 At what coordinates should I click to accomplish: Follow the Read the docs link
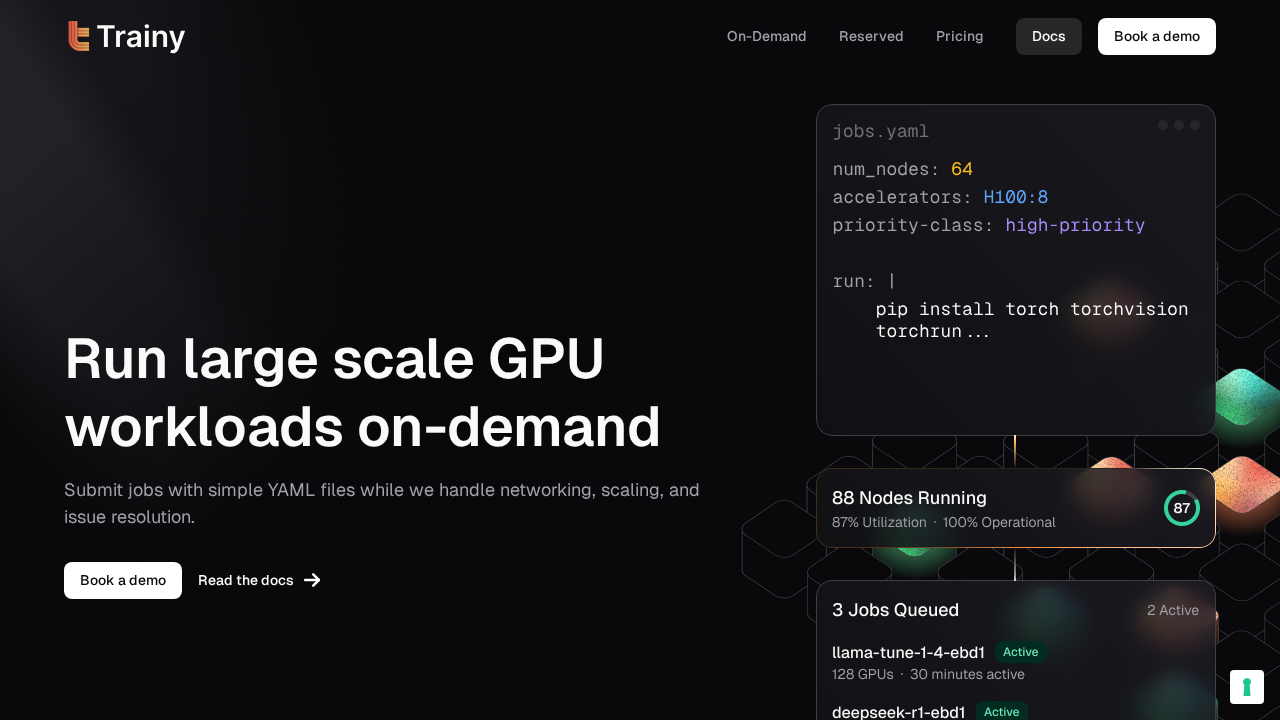pos(246,580)
